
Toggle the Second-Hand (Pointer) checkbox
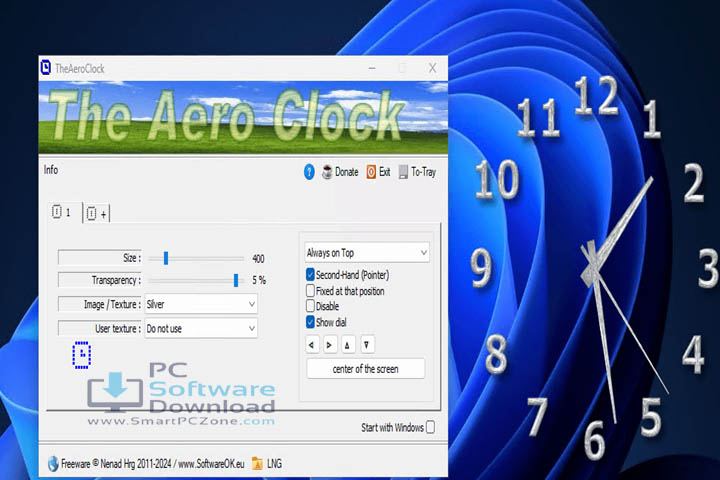[x=310, y=275]
